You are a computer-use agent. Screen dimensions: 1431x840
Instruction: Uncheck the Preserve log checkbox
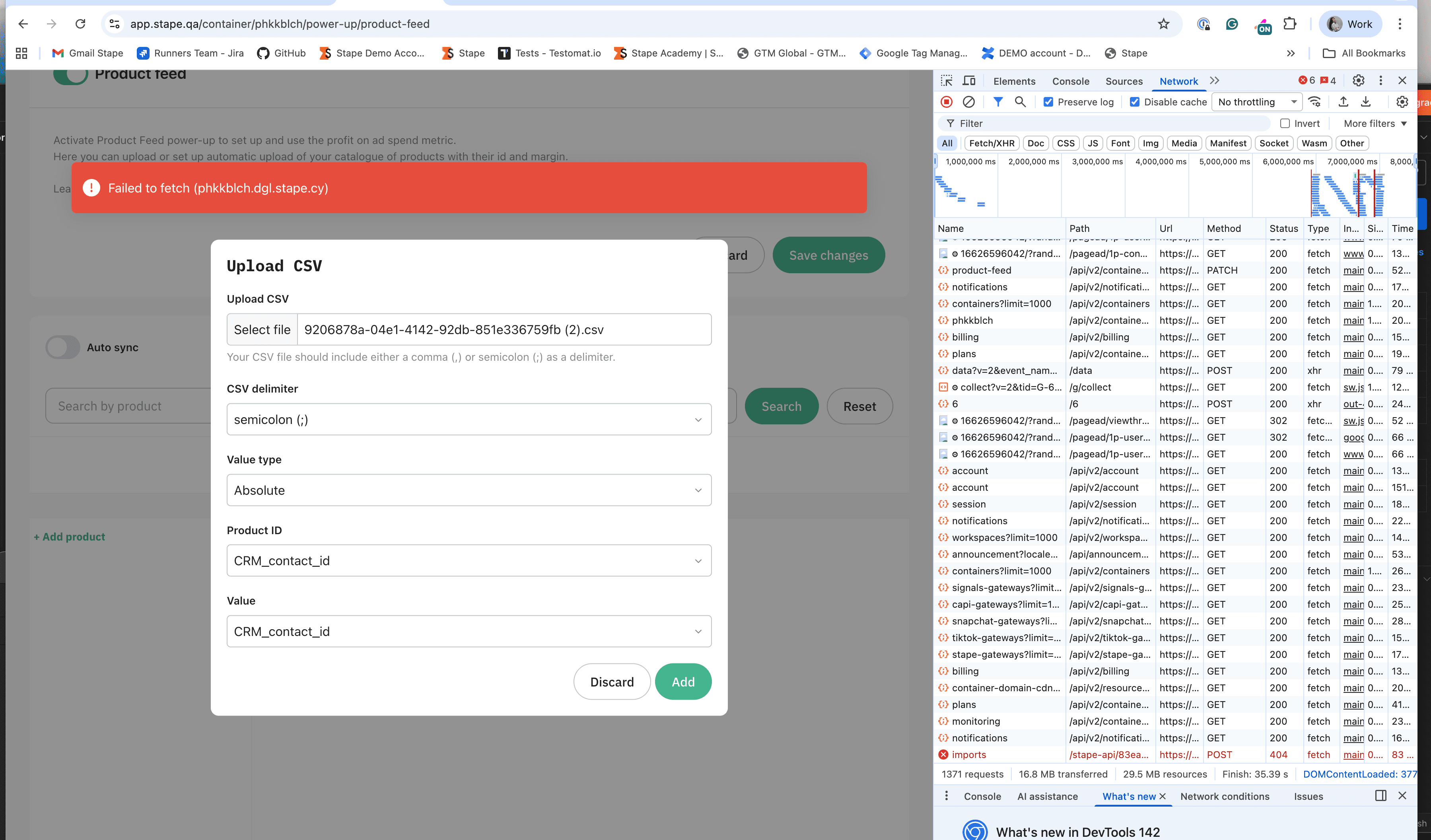tap(1048, 102)
